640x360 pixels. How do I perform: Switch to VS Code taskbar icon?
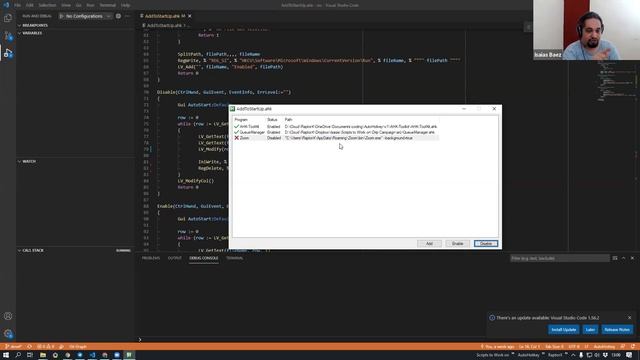pos(92,355)
